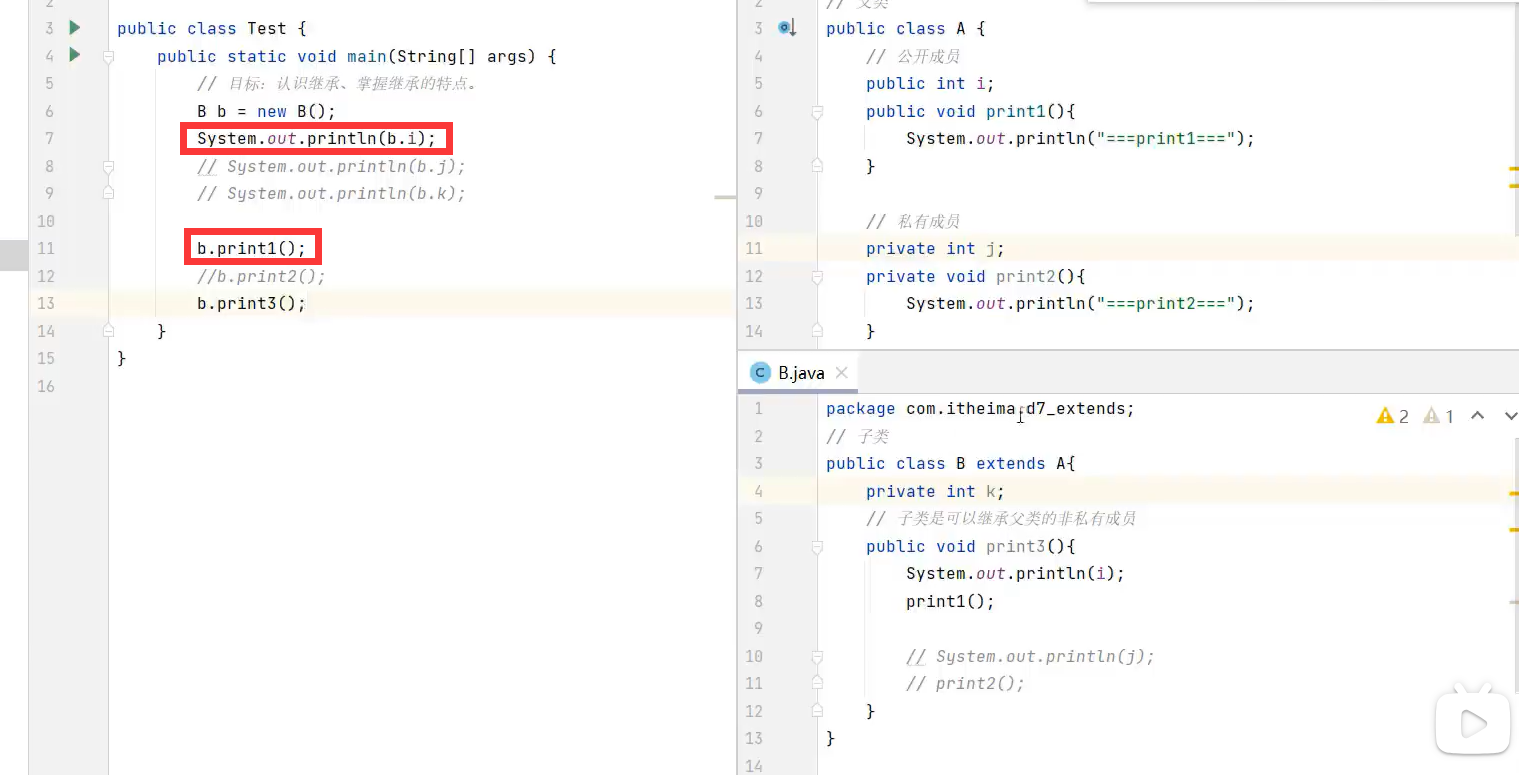The height and width of the screenshot is (775, 1519).
Task: Close the B.java editor tab
Action: (841, 373)
